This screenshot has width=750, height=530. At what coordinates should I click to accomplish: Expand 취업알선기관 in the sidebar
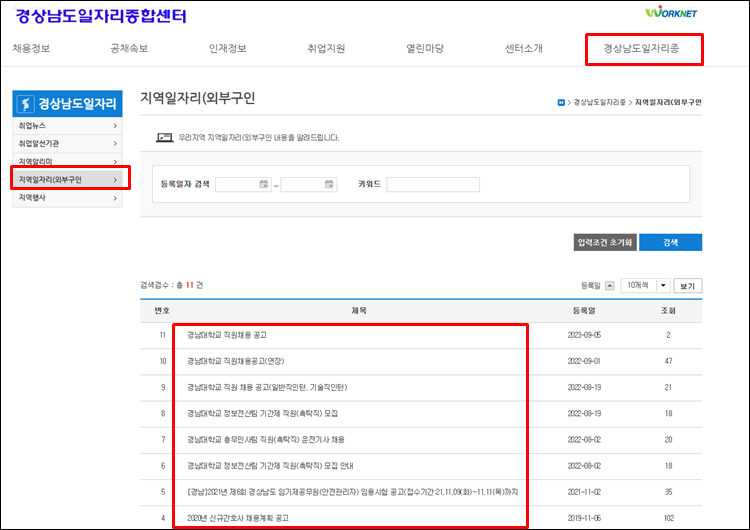click(x=67, y=144)
